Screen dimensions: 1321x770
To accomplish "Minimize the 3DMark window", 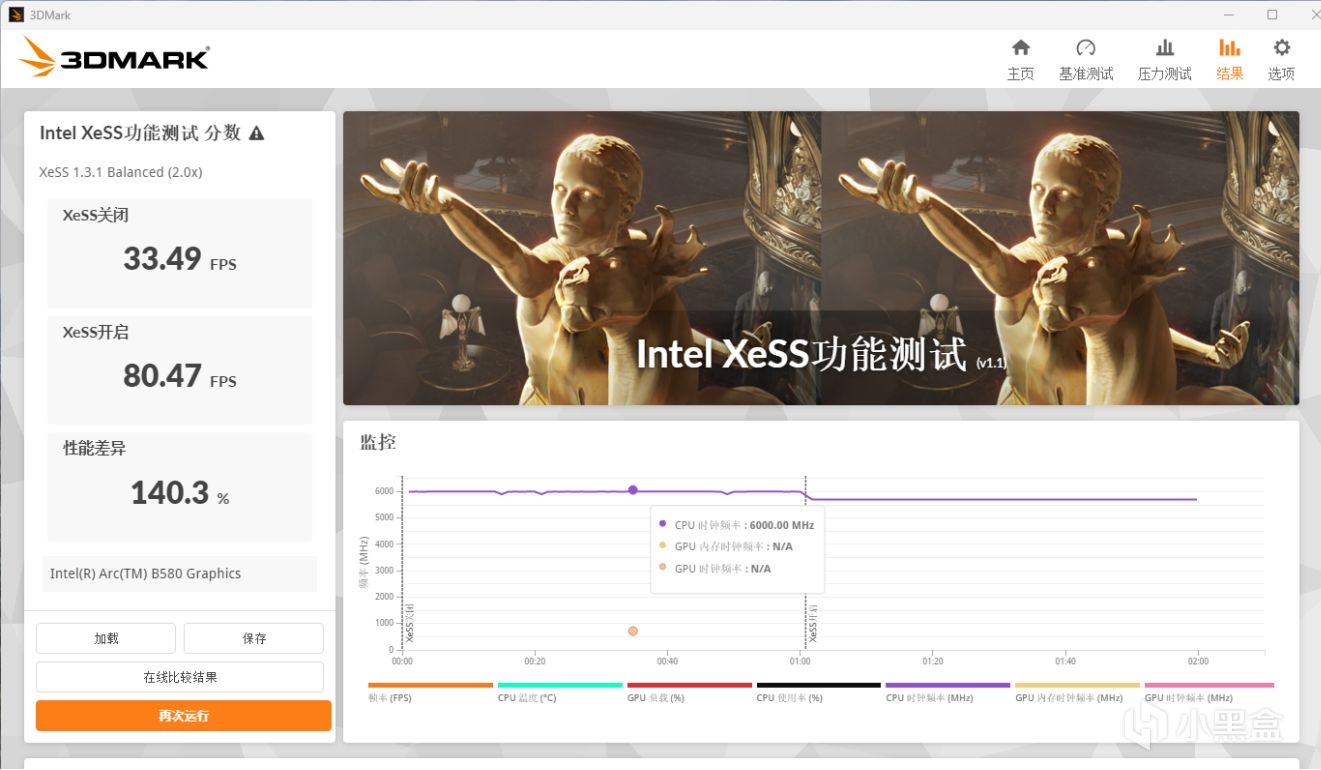I will tap(1229, 15).
